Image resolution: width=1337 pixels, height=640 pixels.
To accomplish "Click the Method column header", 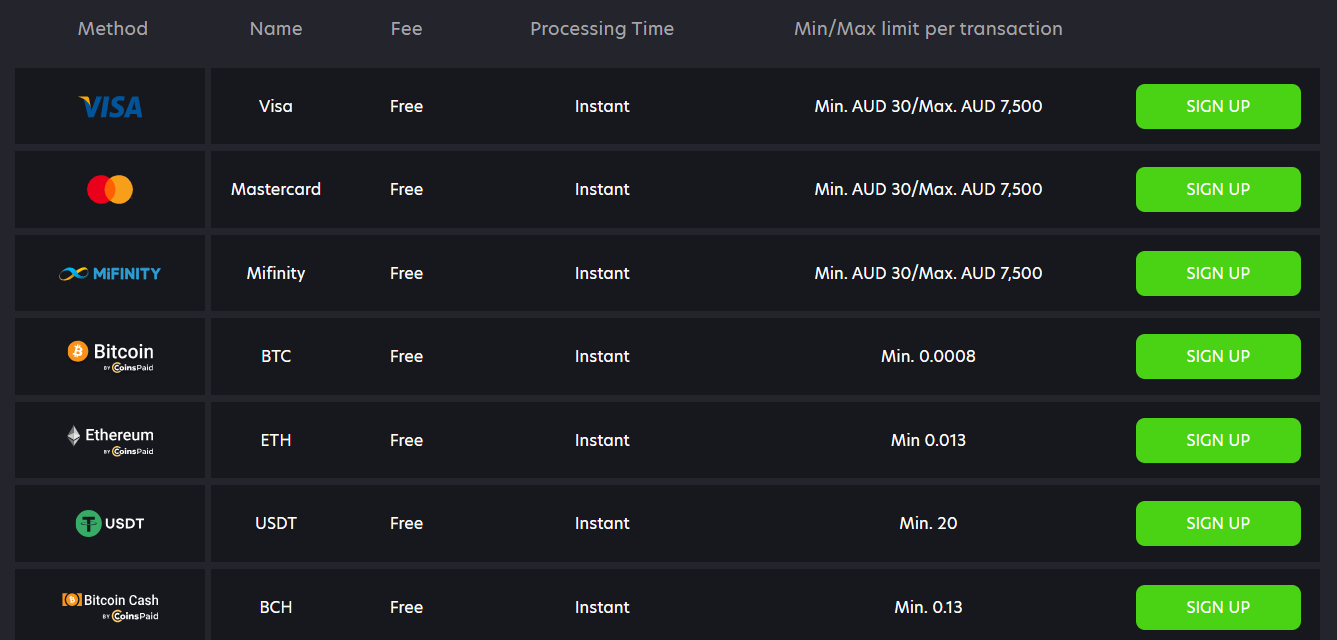I will pyautogui.click(x=113, y=29).
